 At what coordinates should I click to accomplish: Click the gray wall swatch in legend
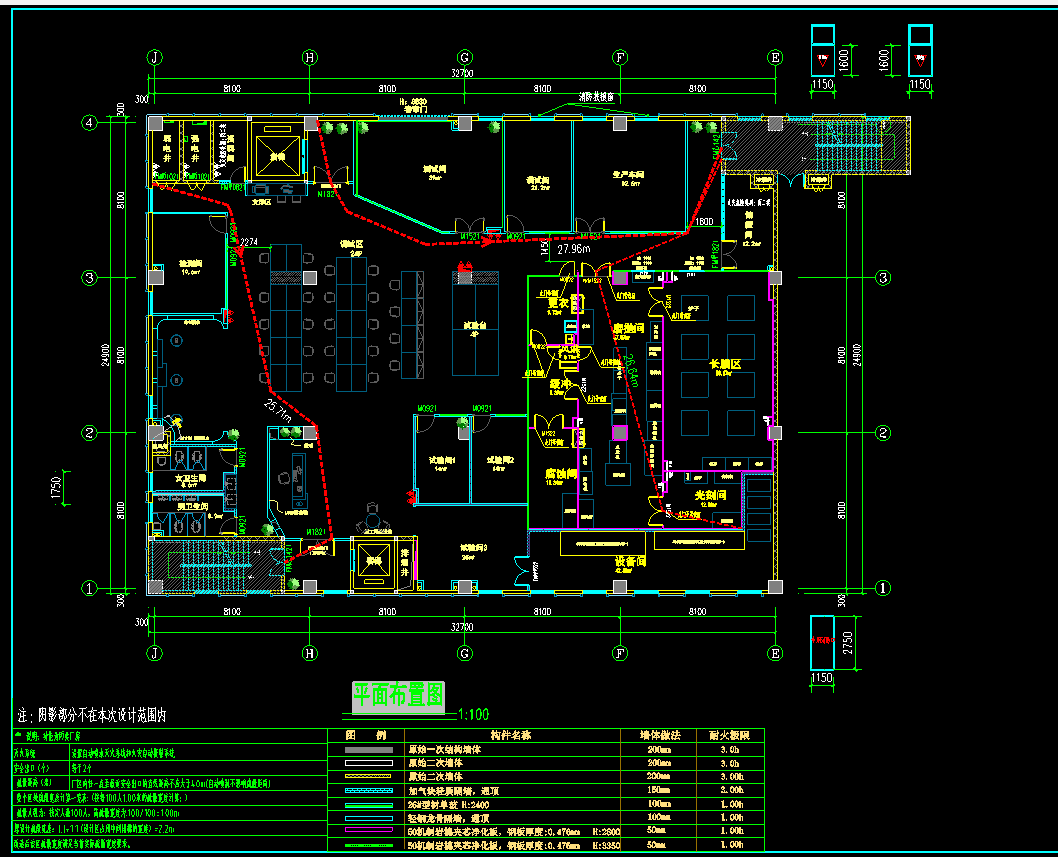tap(364, 748)
